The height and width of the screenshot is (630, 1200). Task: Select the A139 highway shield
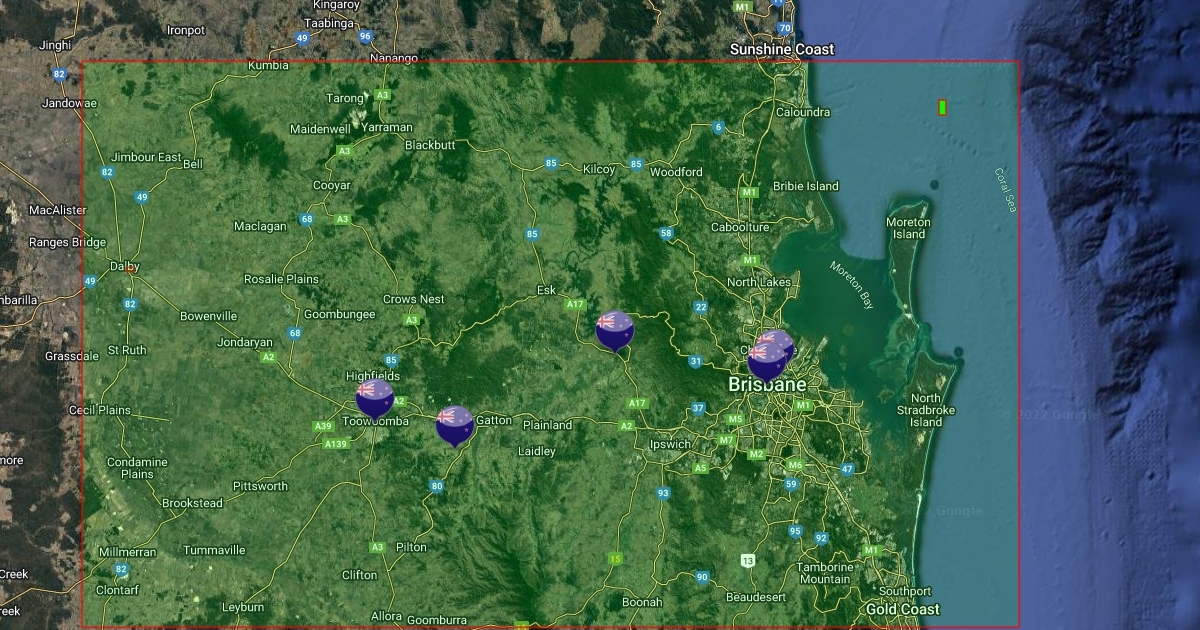[336, 444]
